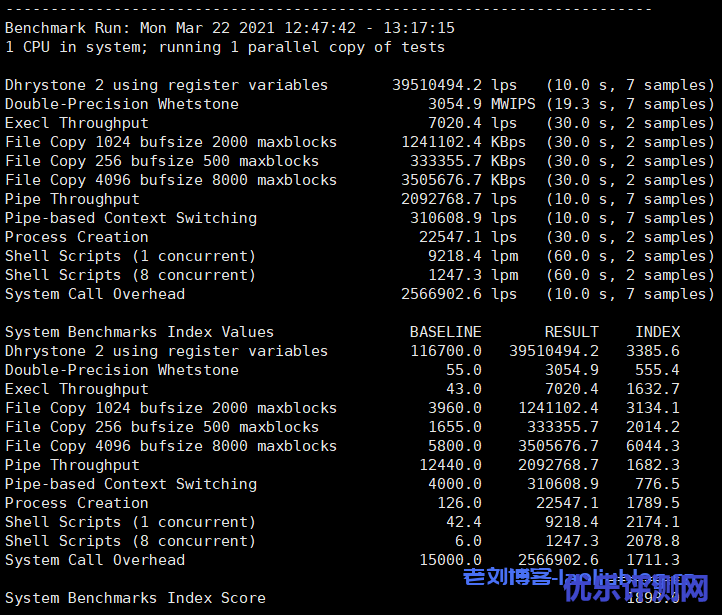This screenshot has height=615, width=722.
Task: Click the RESULT column header
Action: point(572,332)
